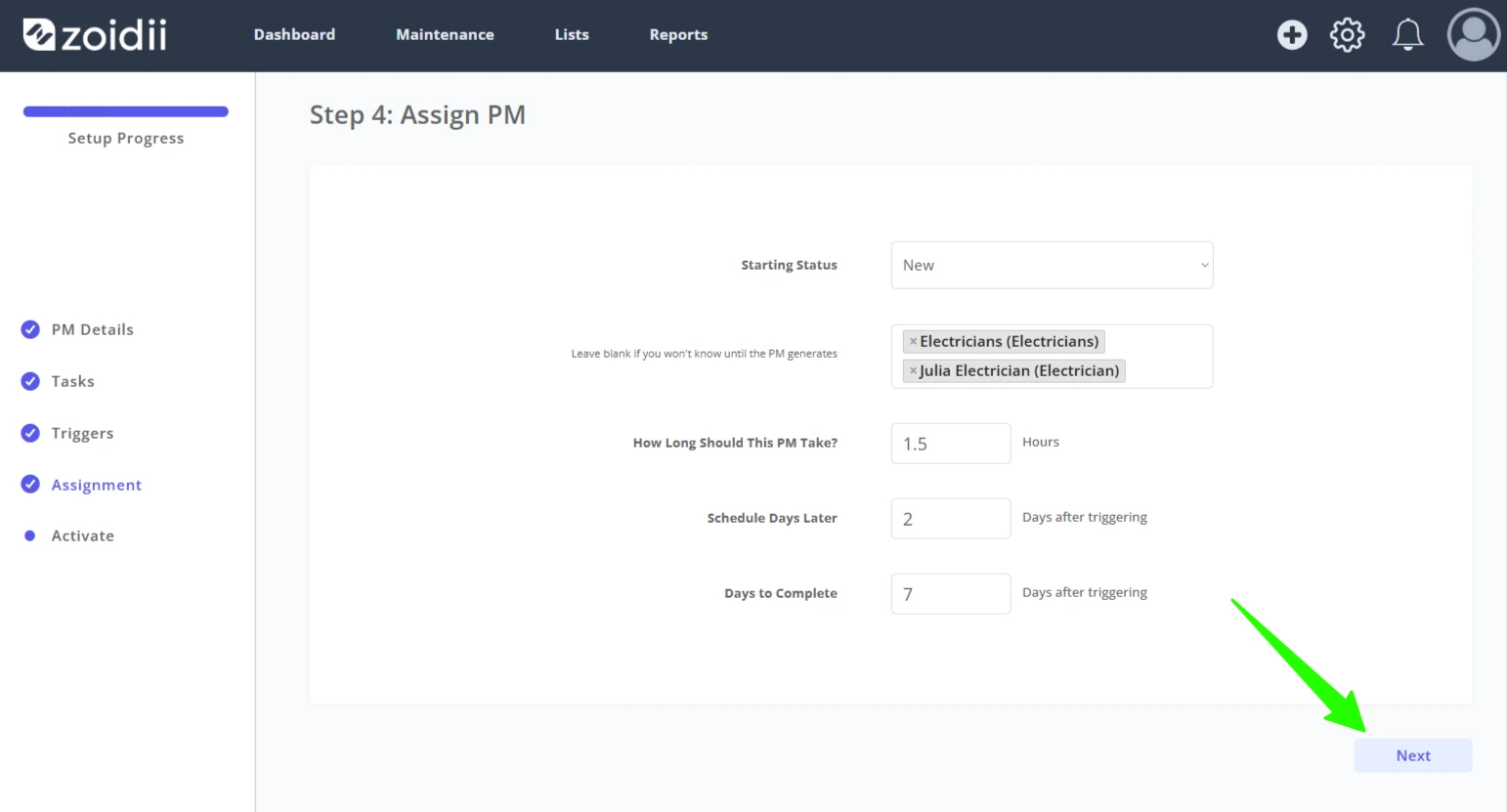
Task: Click the Setup Progress bar
Action: 126,111
